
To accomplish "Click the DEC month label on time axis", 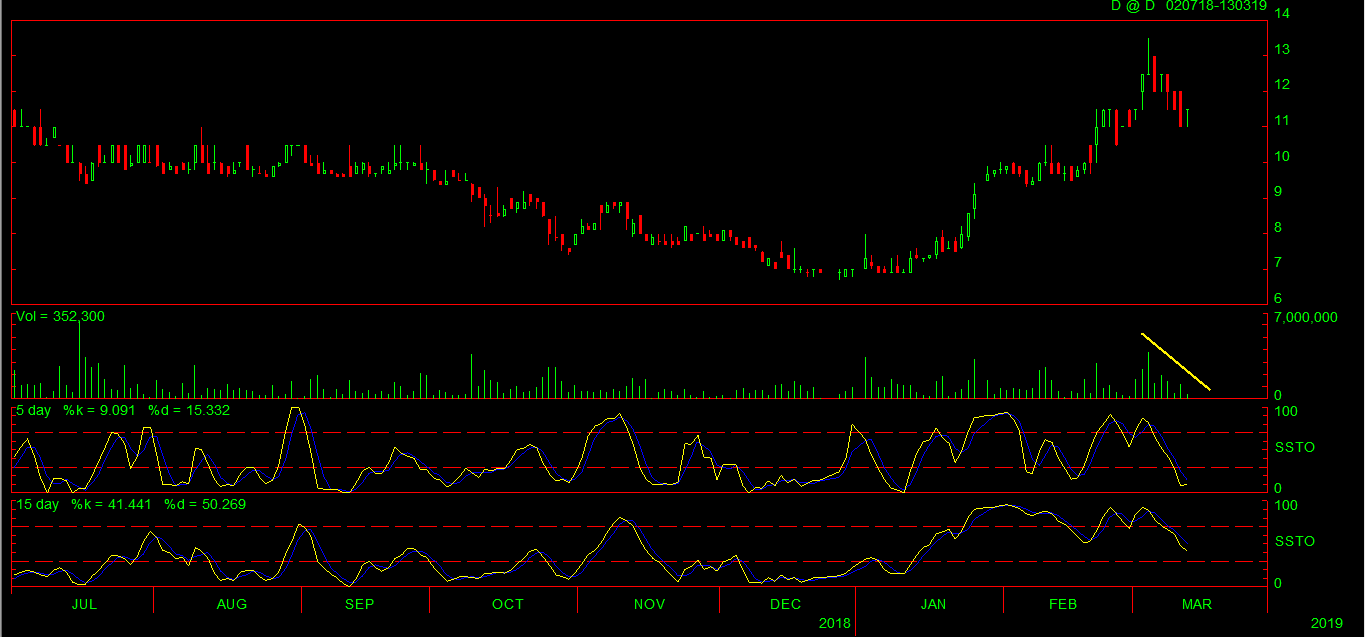I will coord(785,604).
